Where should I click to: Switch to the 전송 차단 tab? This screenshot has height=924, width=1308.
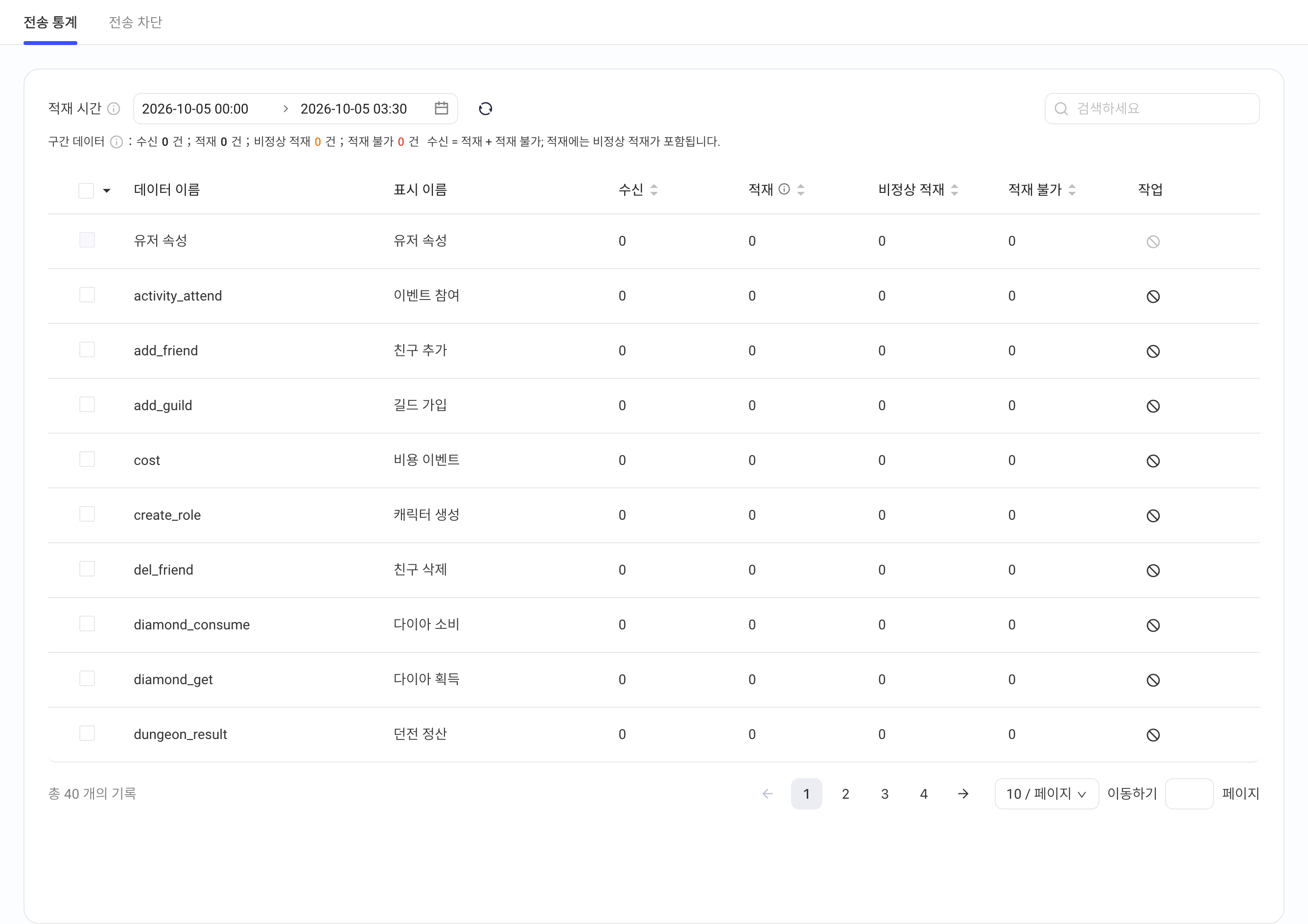coord(136,22)
